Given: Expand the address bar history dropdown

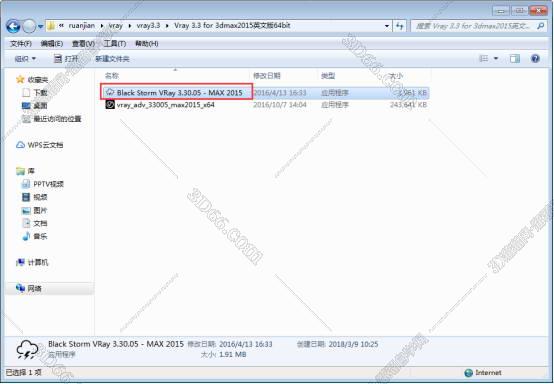Looking at the screenshot, I should 387,26.
